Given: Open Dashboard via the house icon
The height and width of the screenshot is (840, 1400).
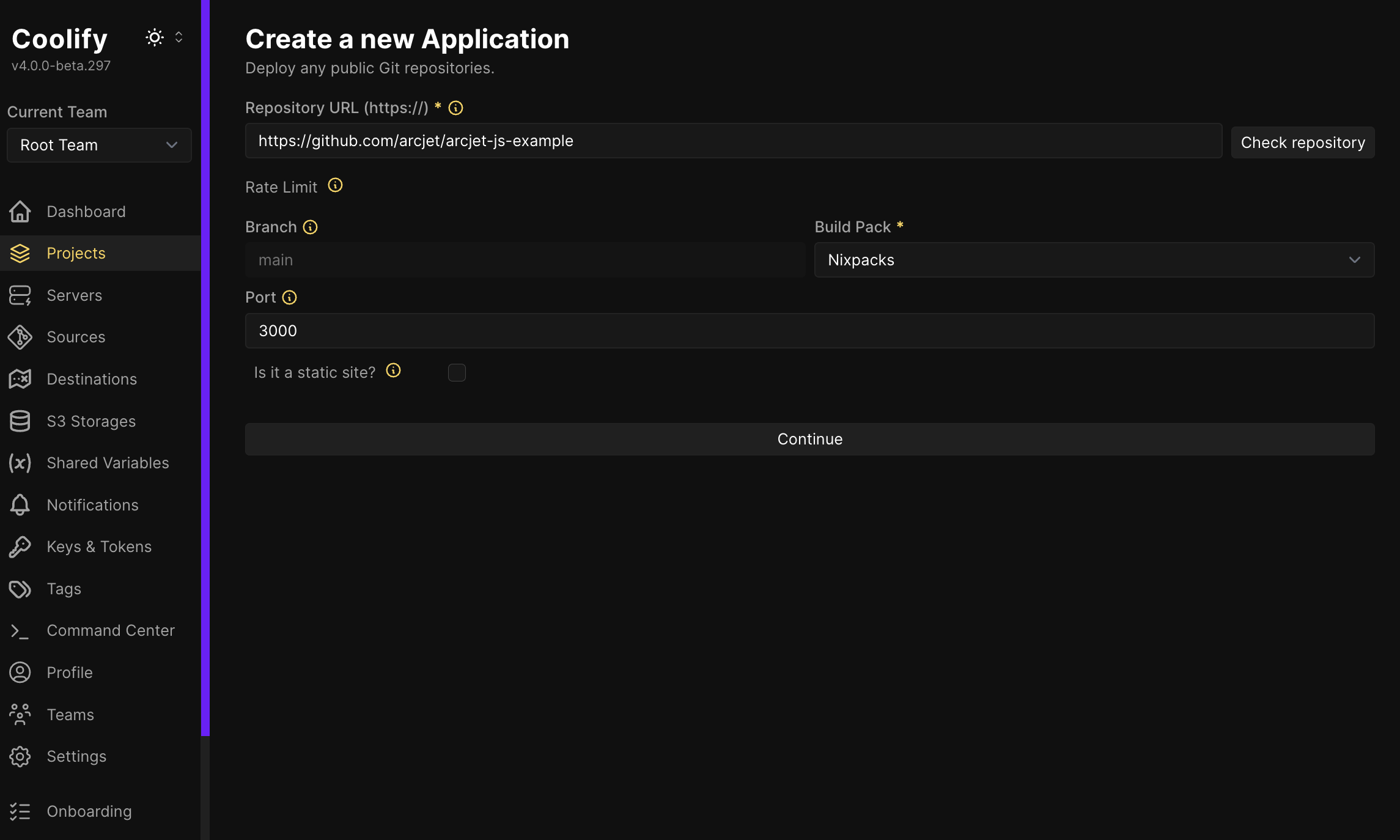Looking at the screenshot, I should 20,212.
